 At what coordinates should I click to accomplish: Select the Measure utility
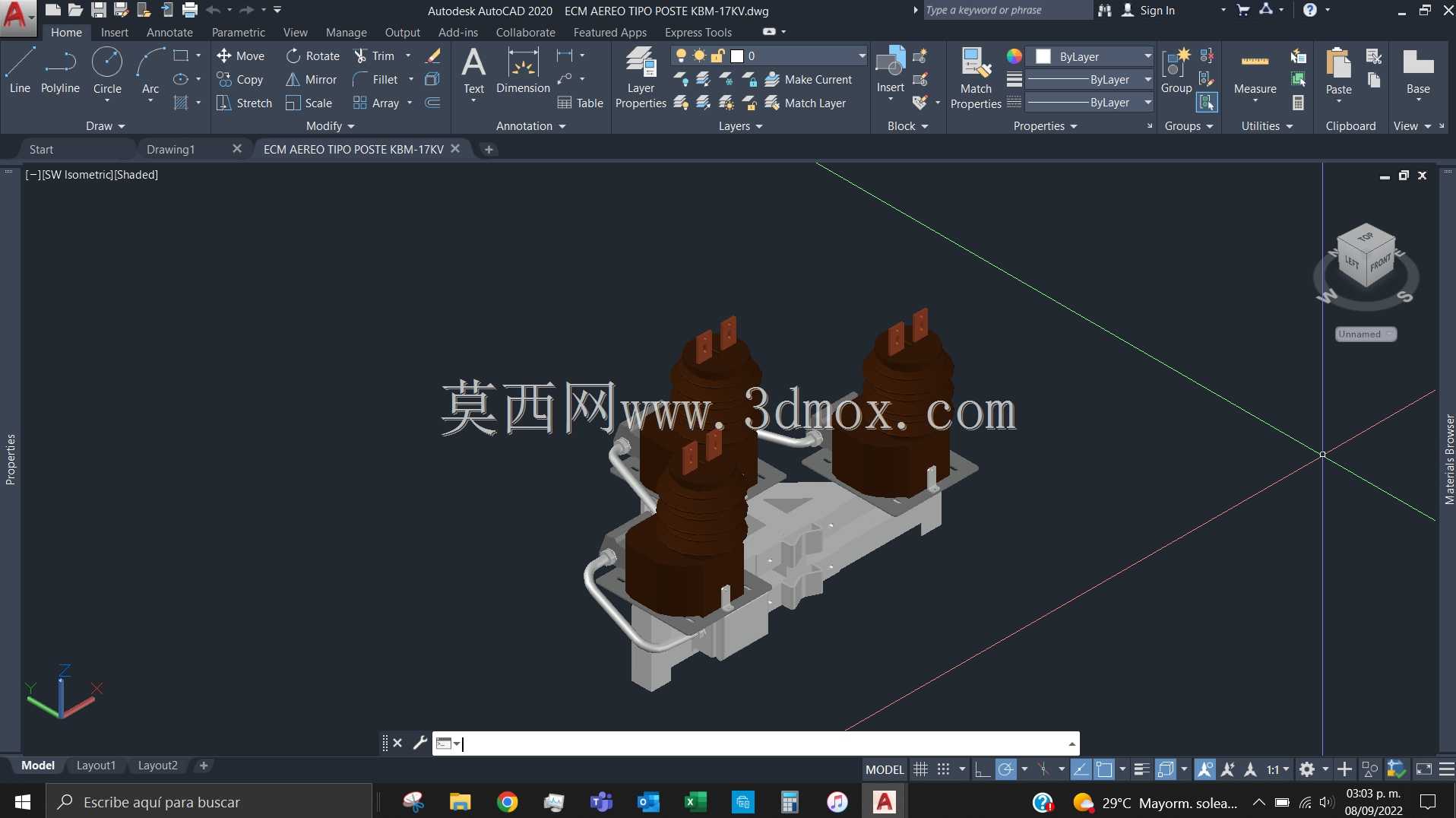(x=1255, y=75)
